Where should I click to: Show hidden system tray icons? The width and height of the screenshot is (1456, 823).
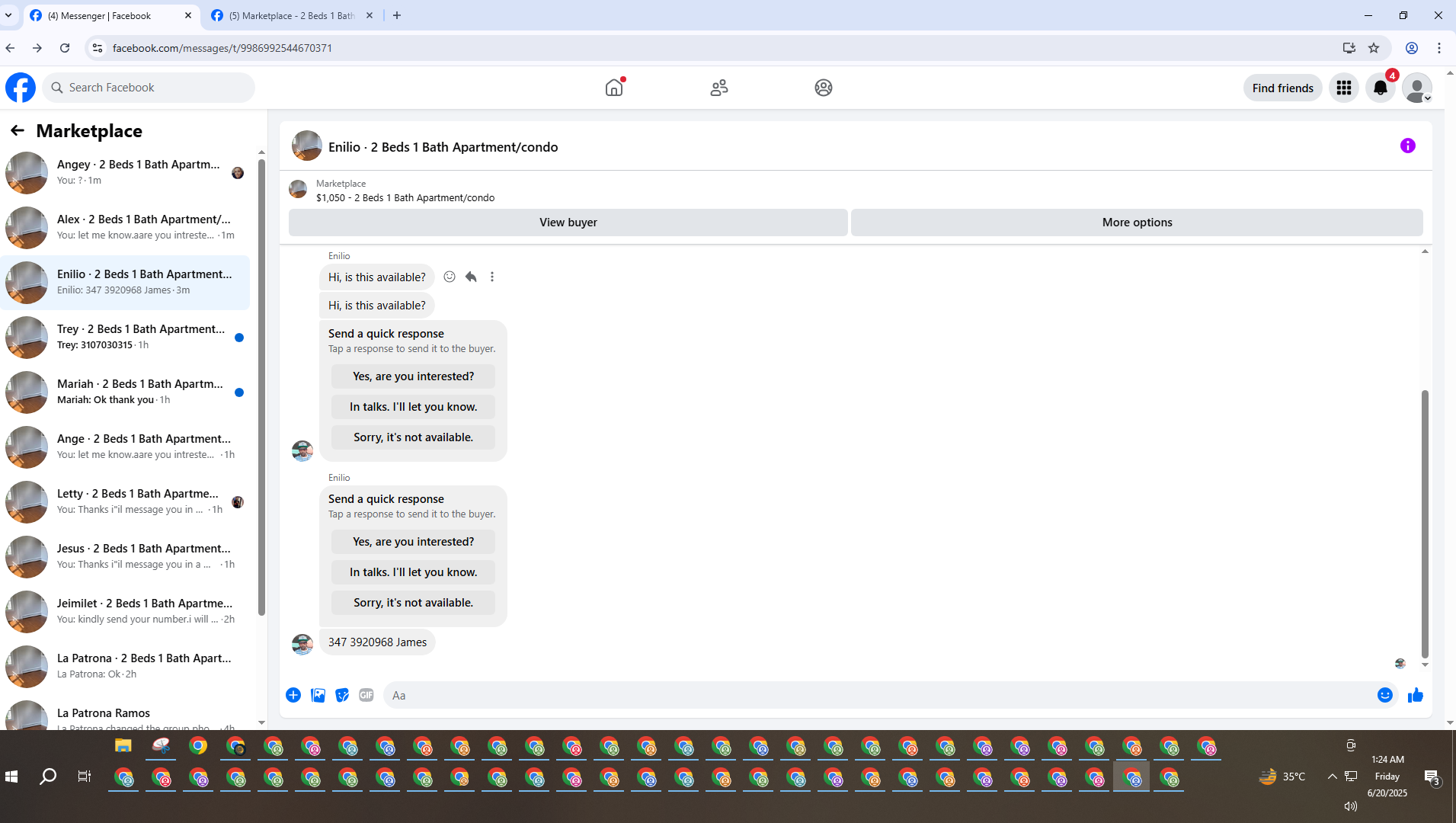click(x=1332, y=777)
